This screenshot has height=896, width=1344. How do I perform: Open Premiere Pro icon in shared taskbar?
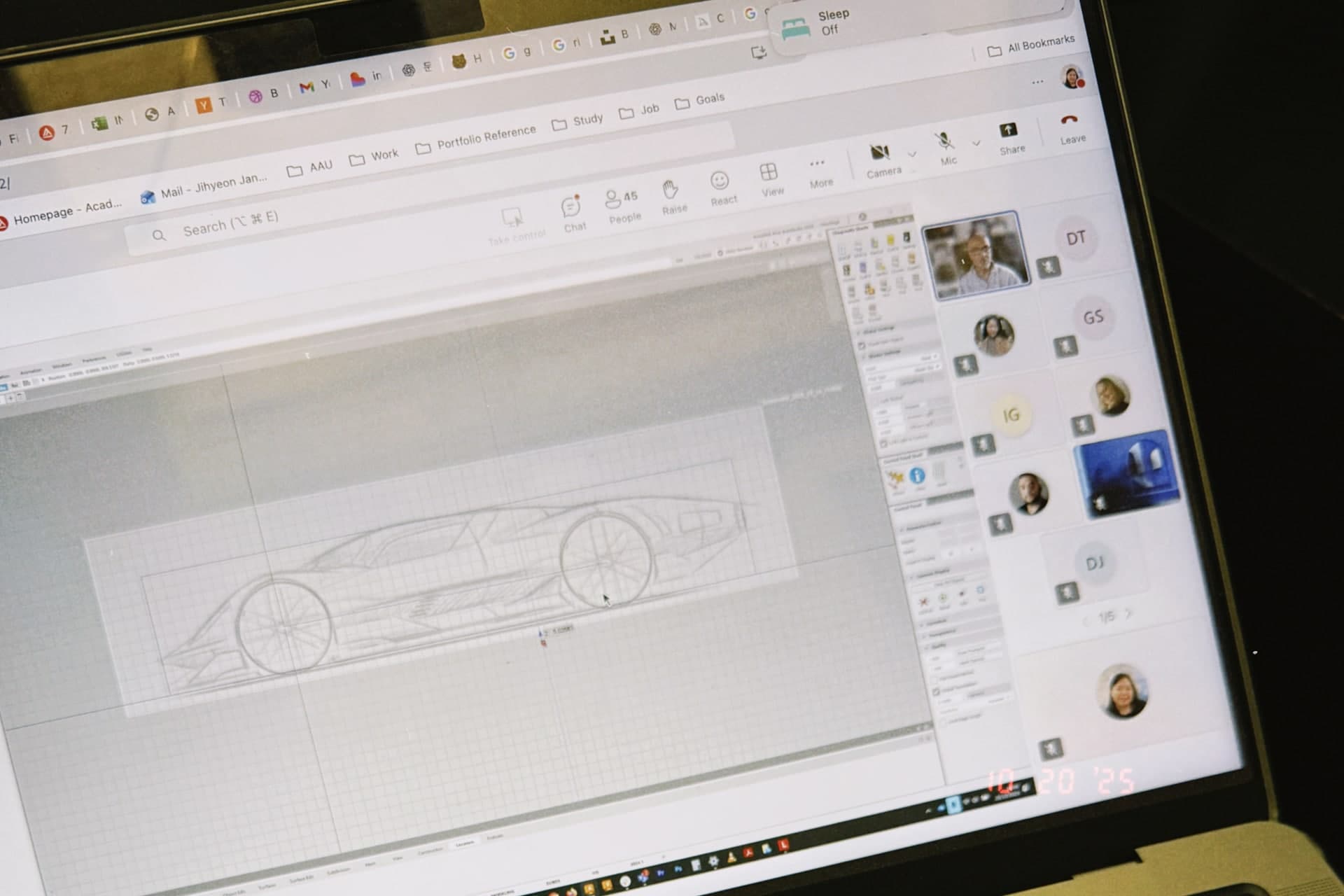[x=660, y=872]
